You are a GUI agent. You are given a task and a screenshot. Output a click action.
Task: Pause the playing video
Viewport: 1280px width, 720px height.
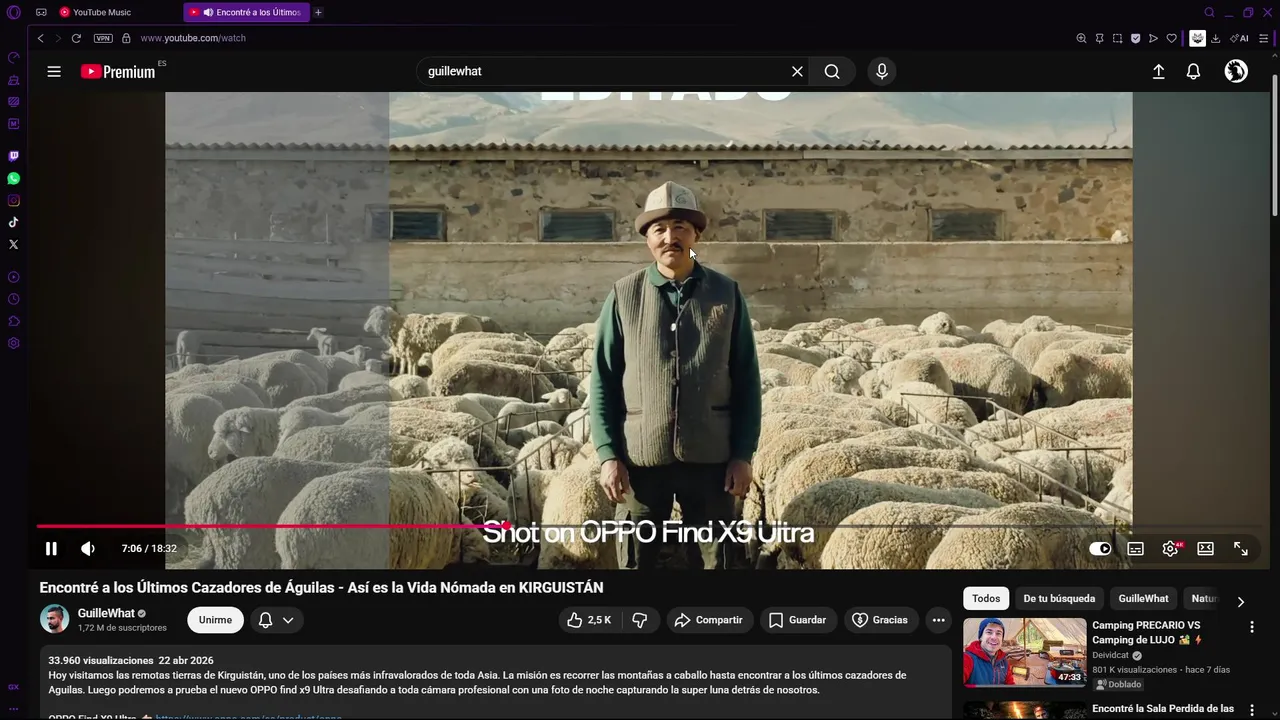(x=51, y=548)
